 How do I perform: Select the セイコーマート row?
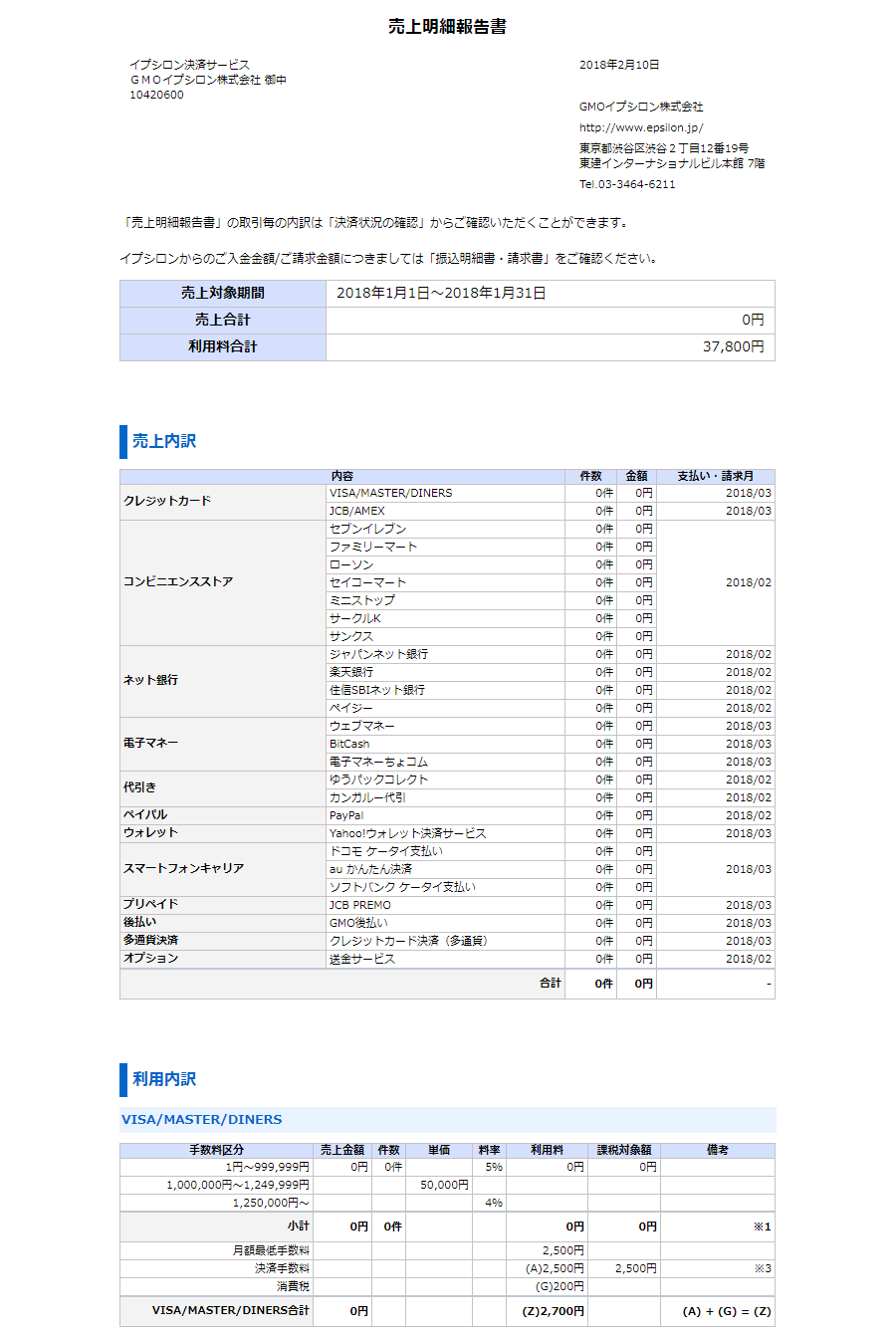491,583
